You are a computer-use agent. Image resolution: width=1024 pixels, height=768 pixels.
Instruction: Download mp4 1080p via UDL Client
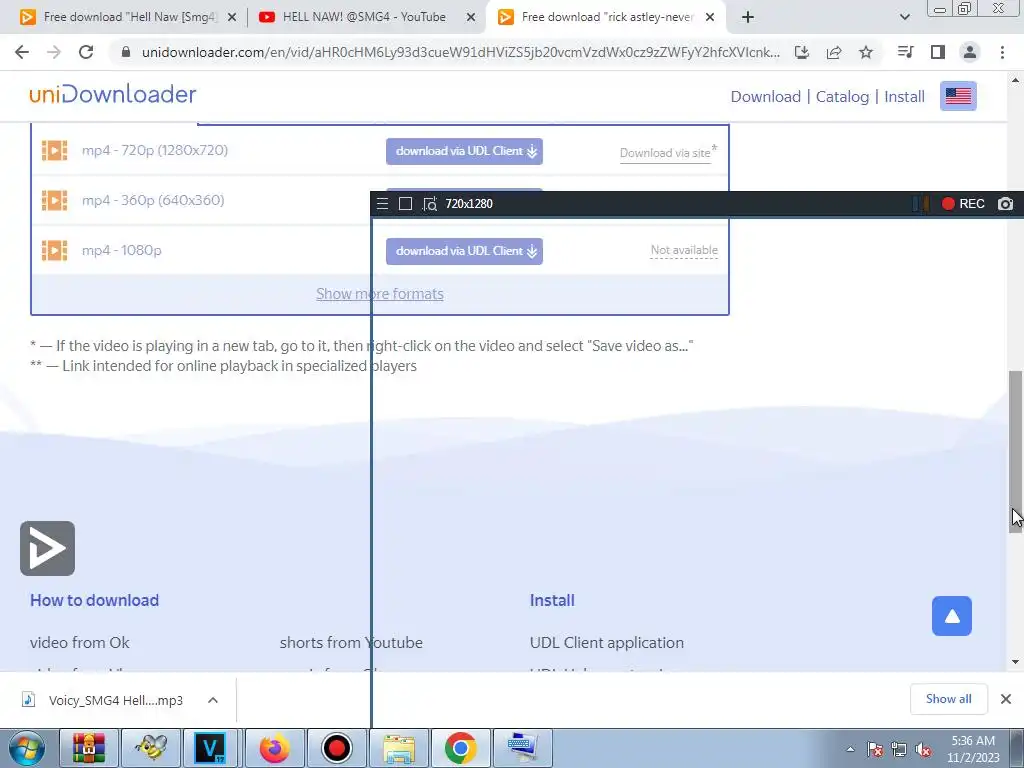464,251
